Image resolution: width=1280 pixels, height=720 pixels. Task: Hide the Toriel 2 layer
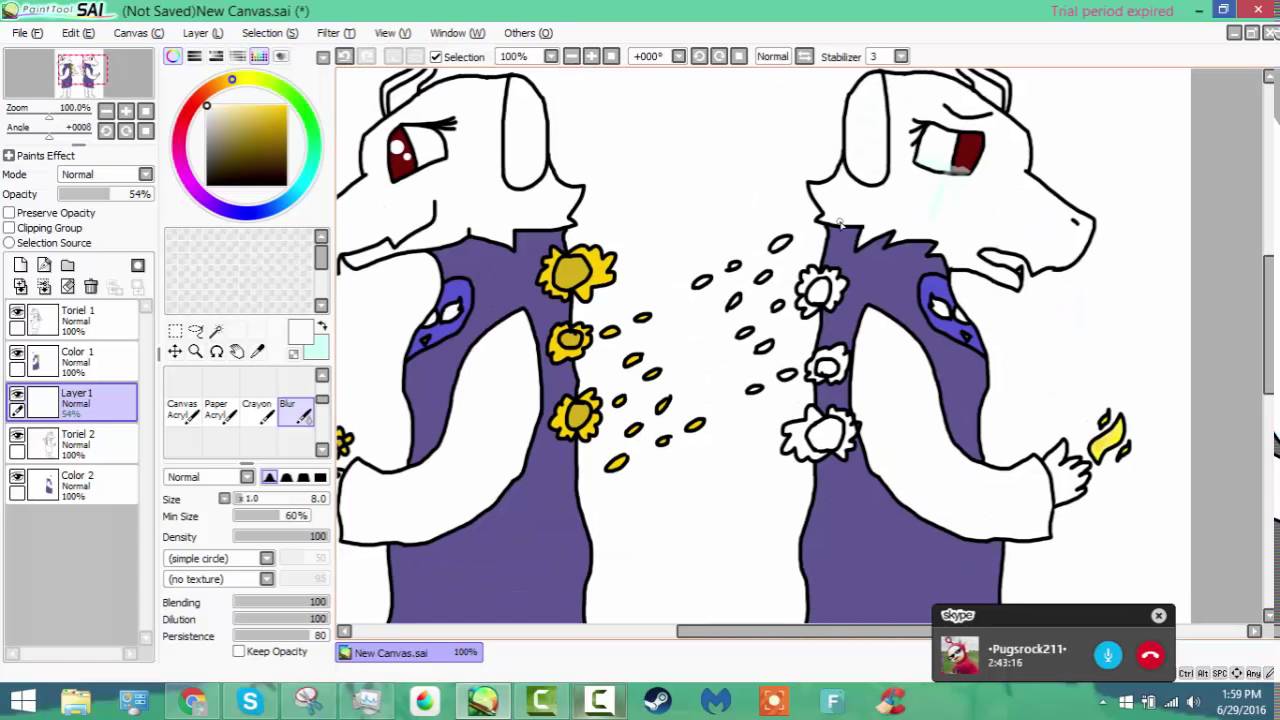(x=17, y=436)
